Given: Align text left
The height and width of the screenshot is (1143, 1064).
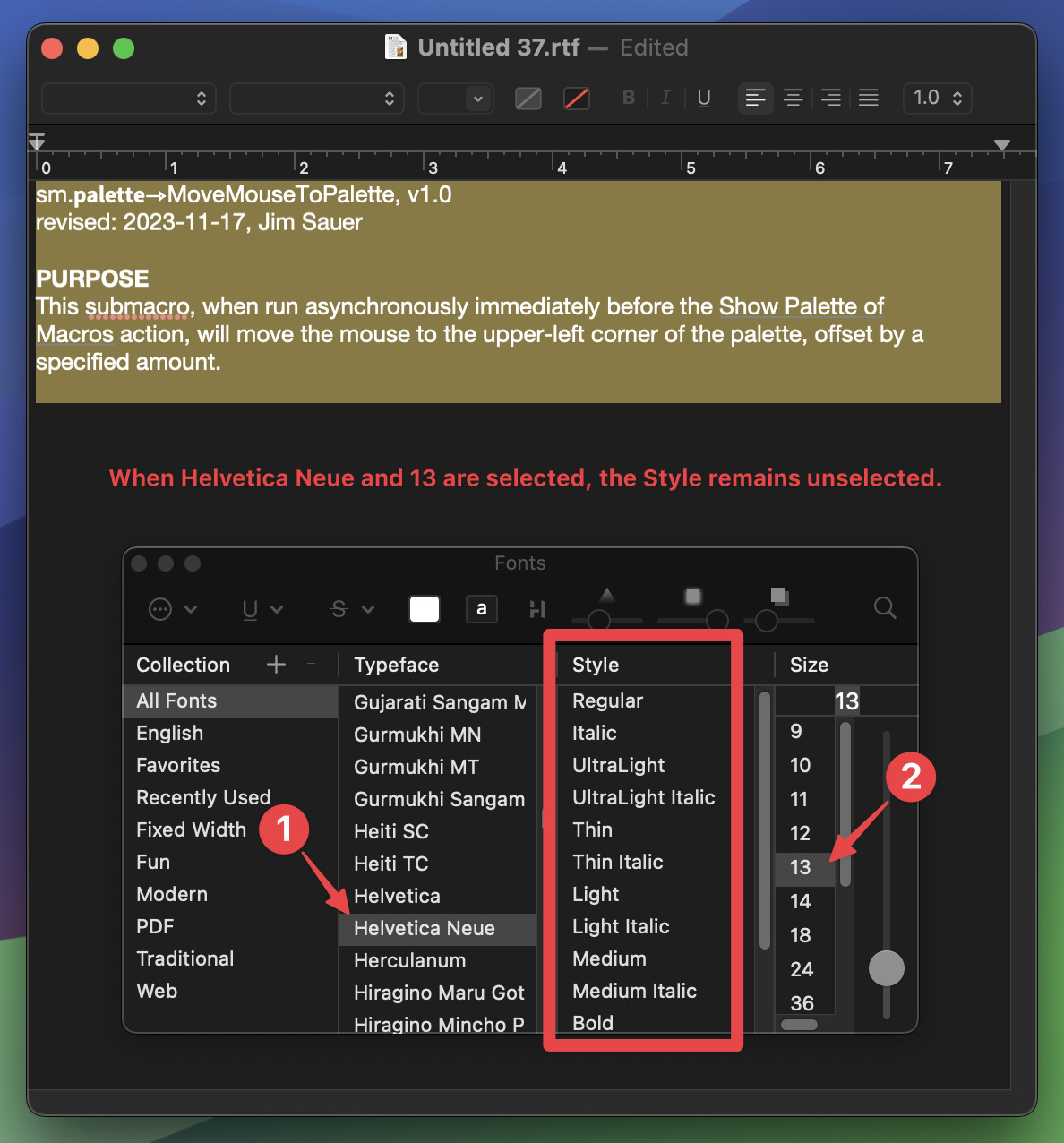Looking at the screenshot, I should [756, 98].
